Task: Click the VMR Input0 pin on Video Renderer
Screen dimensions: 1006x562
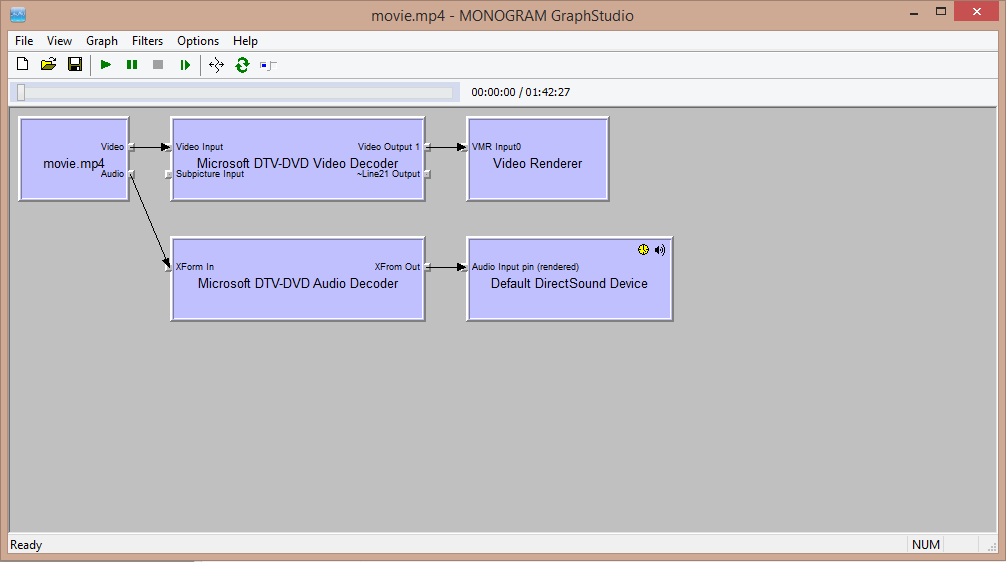Action: pos(465,147)
